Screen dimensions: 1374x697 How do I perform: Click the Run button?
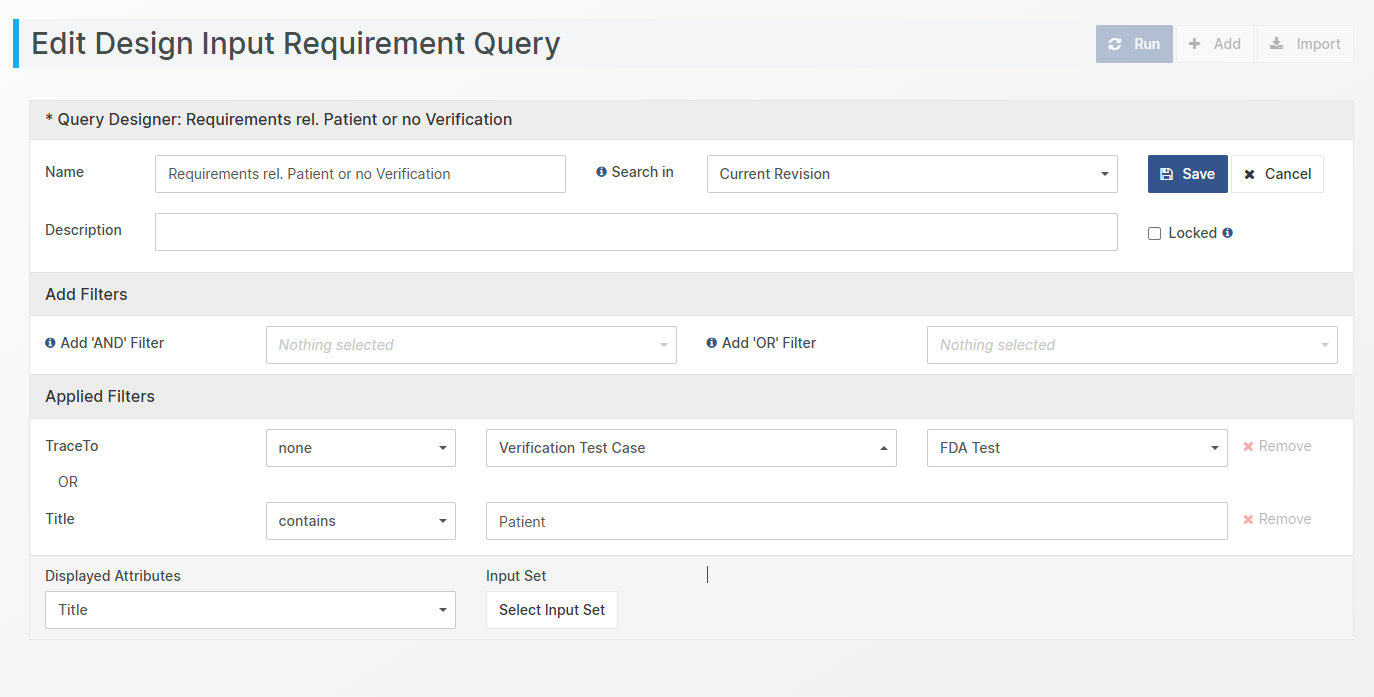click(1134, 44)
